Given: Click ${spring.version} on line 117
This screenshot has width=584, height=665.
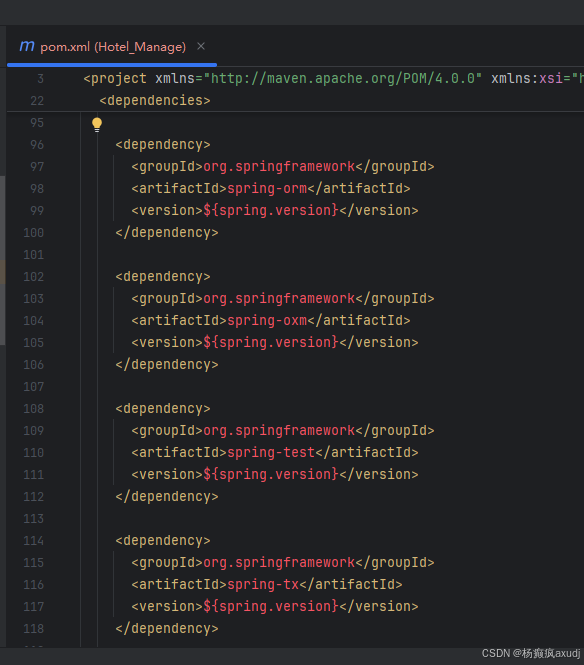Looking at the screenshot, I should 271,606.
